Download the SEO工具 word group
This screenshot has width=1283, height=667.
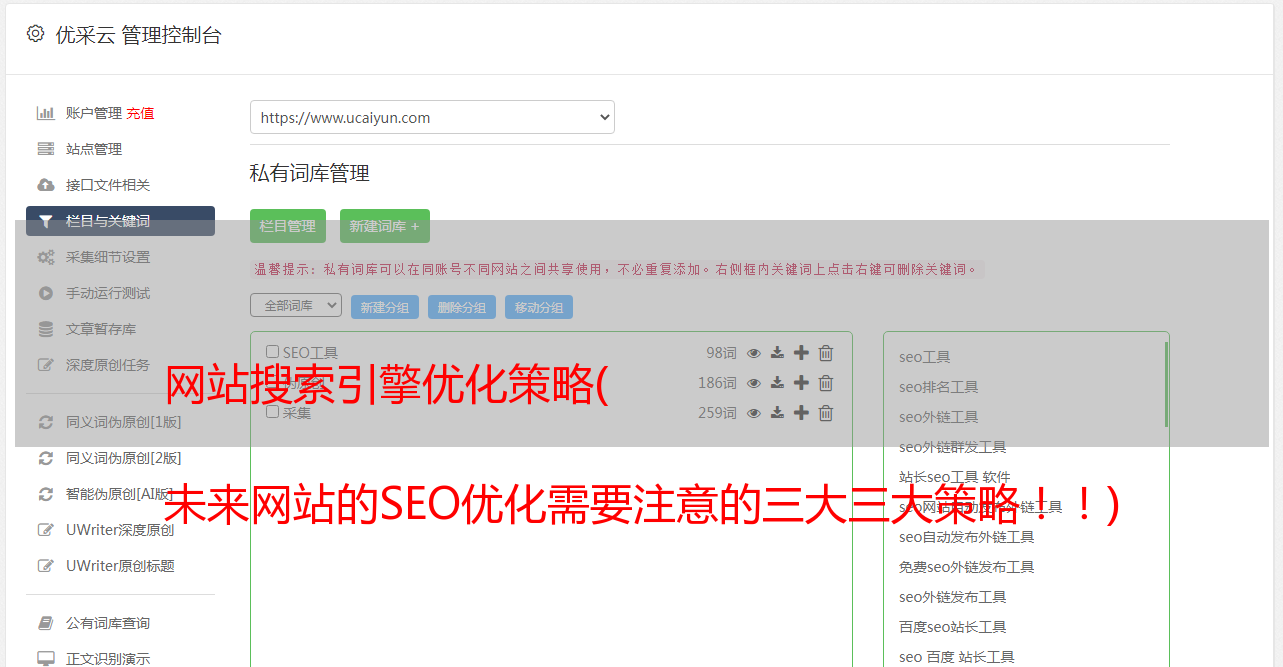[777, 353]
